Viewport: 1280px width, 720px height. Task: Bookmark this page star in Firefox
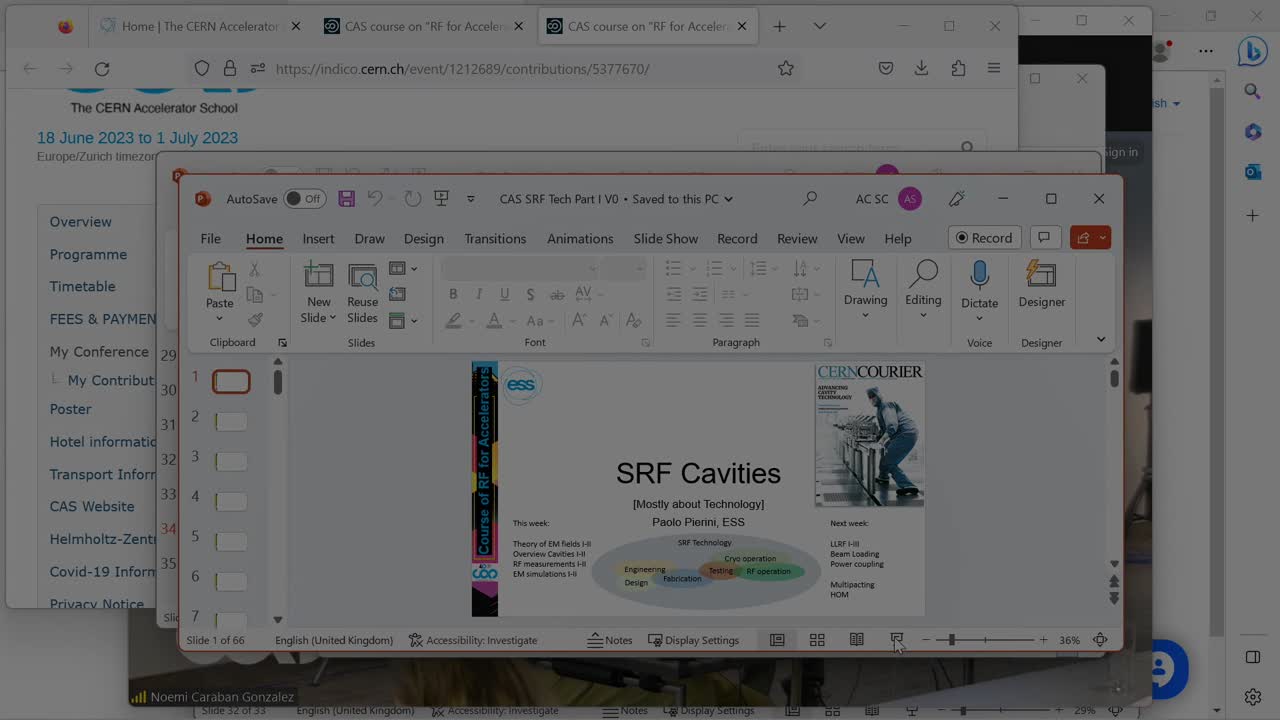786,68
